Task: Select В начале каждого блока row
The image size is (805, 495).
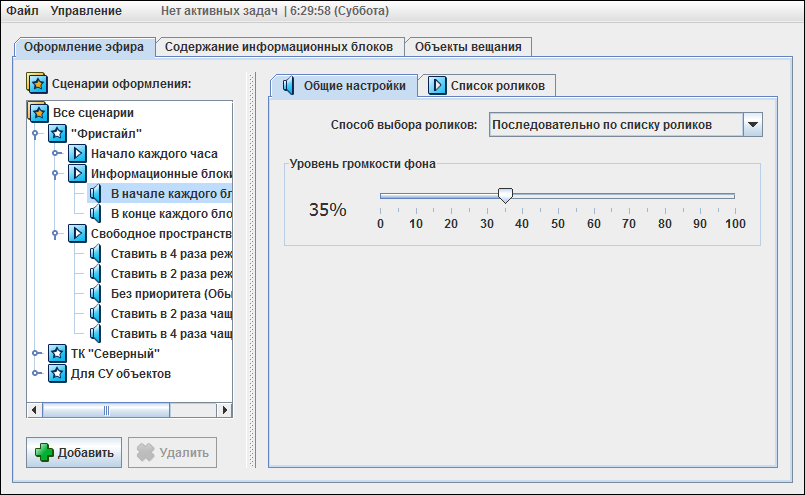Action: click(x=160, y=194)
